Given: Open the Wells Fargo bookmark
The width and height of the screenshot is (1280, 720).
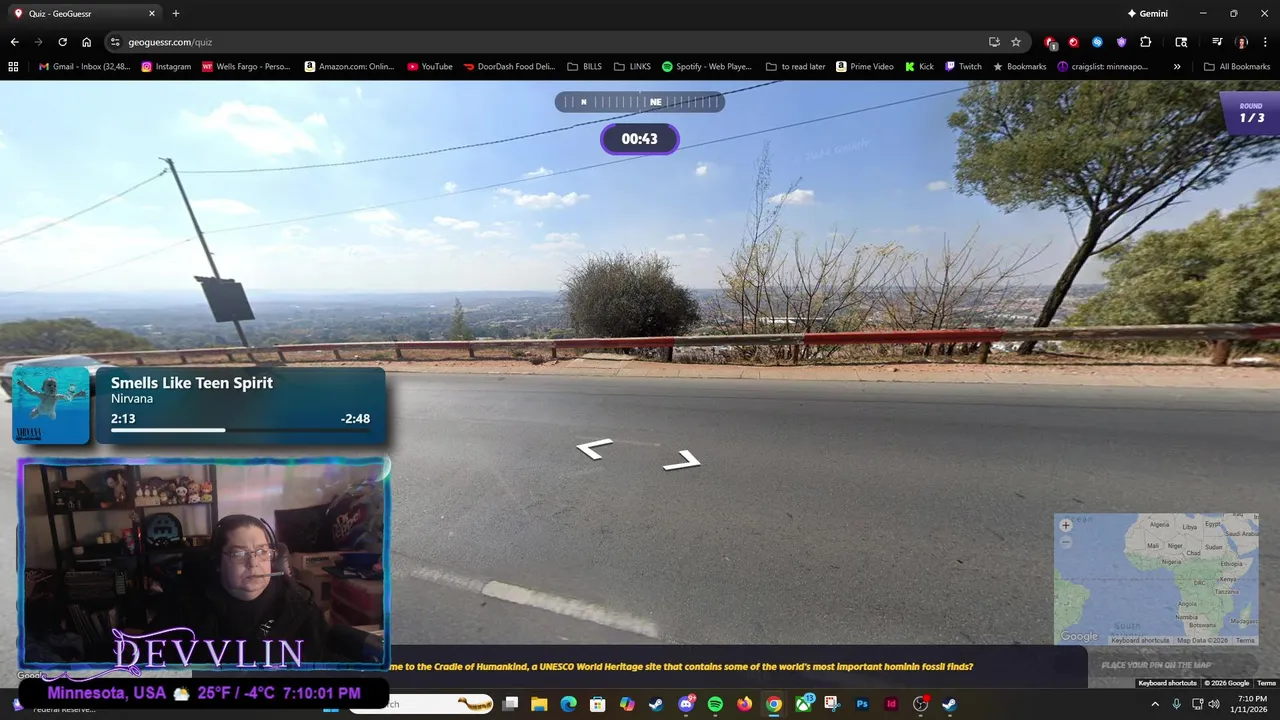Looking at the screenshot, I should point(246,67).
